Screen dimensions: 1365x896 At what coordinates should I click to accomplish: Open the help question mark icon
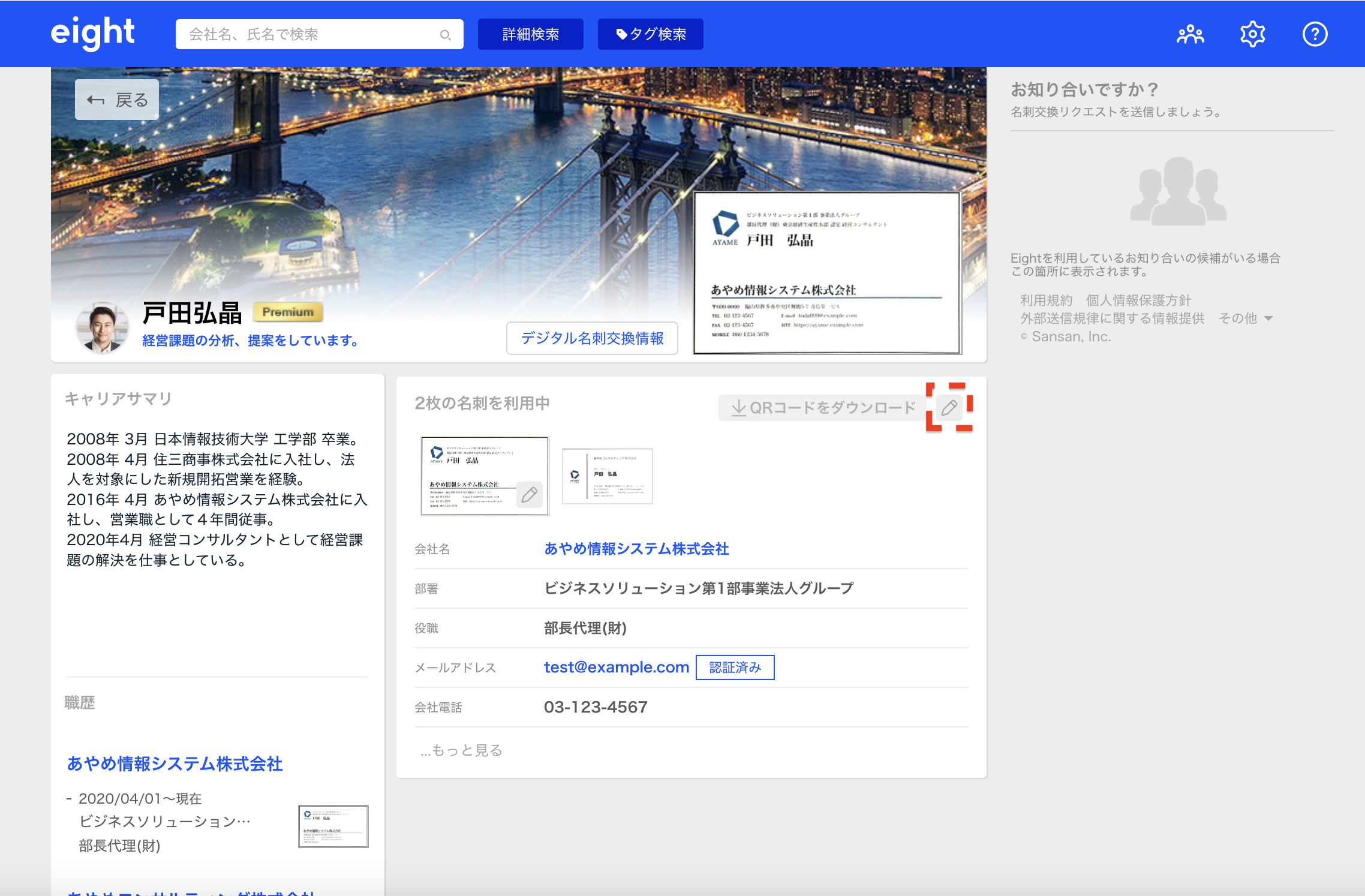1315,34
